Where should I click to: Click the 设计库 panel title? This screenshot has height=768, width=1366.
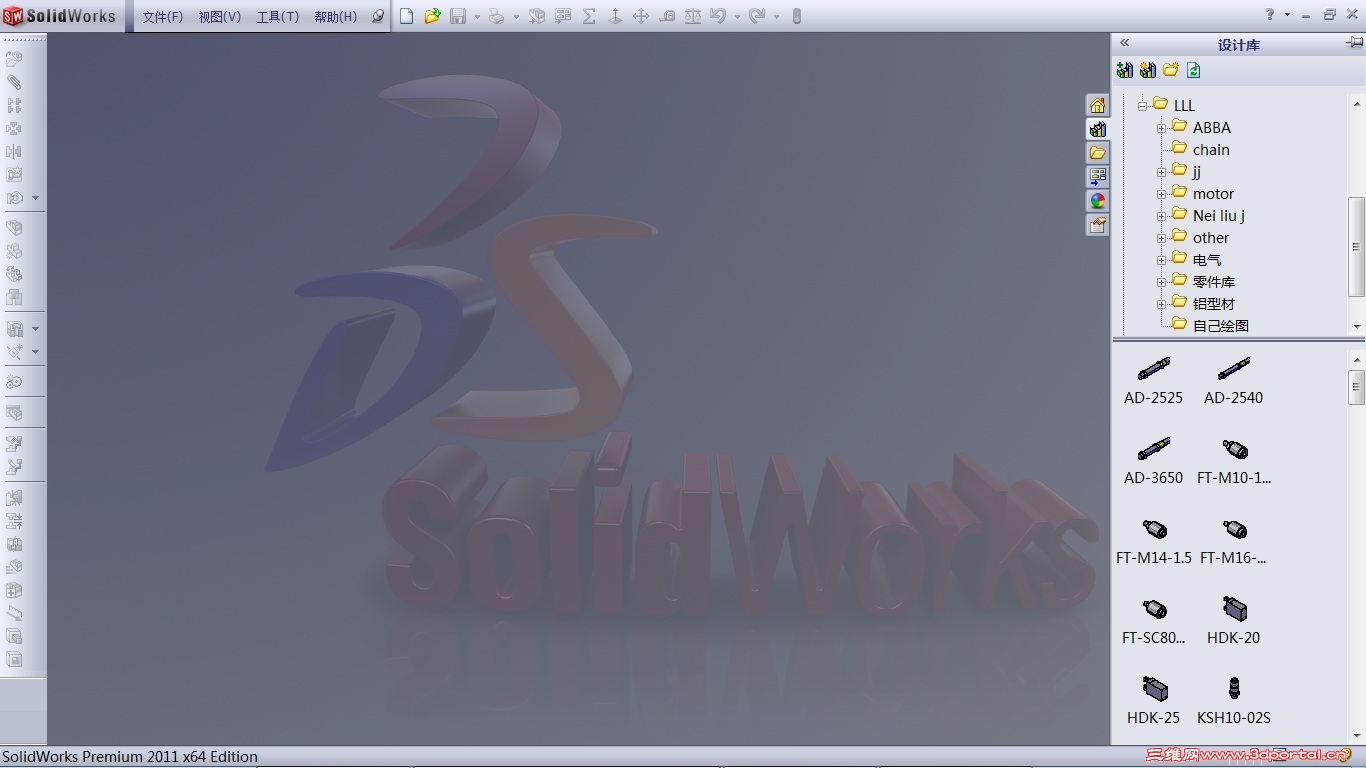pyautogui.click(x=1238, y=44)
